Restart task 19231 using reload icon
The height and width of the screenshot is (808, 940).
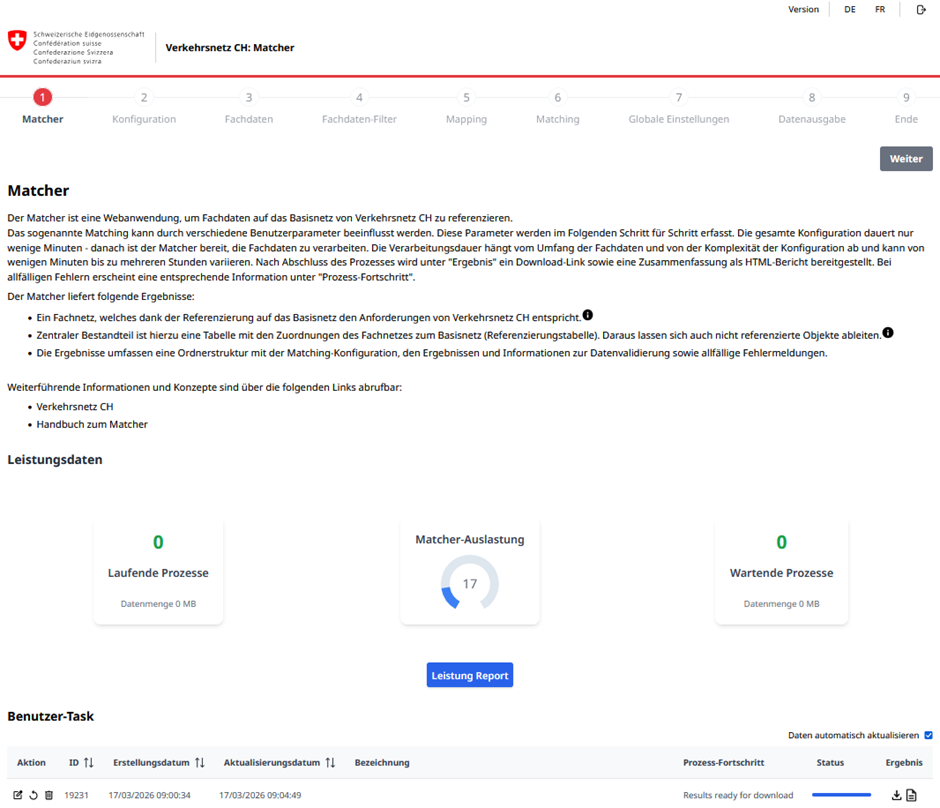point(33,795)
